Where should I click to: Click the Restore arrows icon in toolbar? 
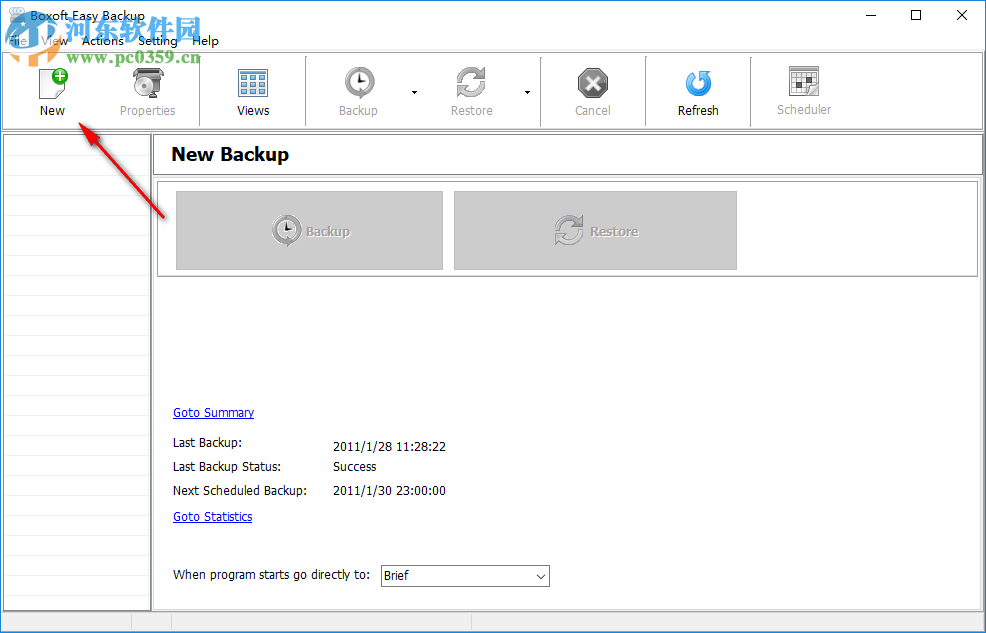tap(471, 80)
